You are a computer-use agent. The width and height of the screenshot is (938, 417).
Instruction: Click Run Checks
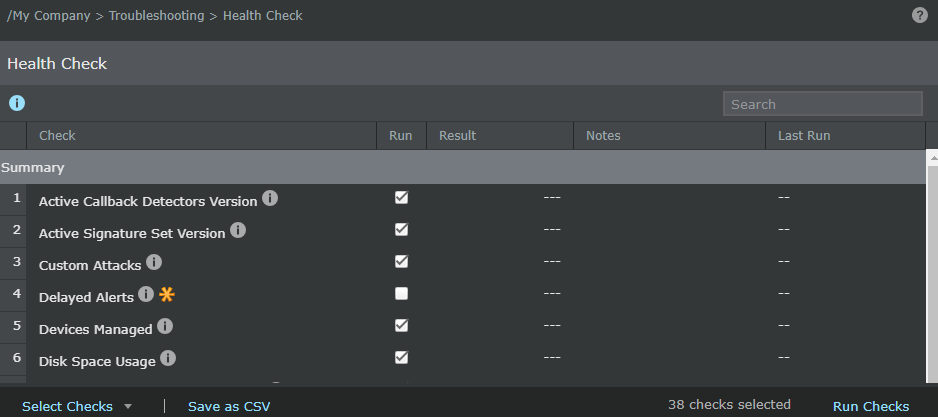coord(871,406)
